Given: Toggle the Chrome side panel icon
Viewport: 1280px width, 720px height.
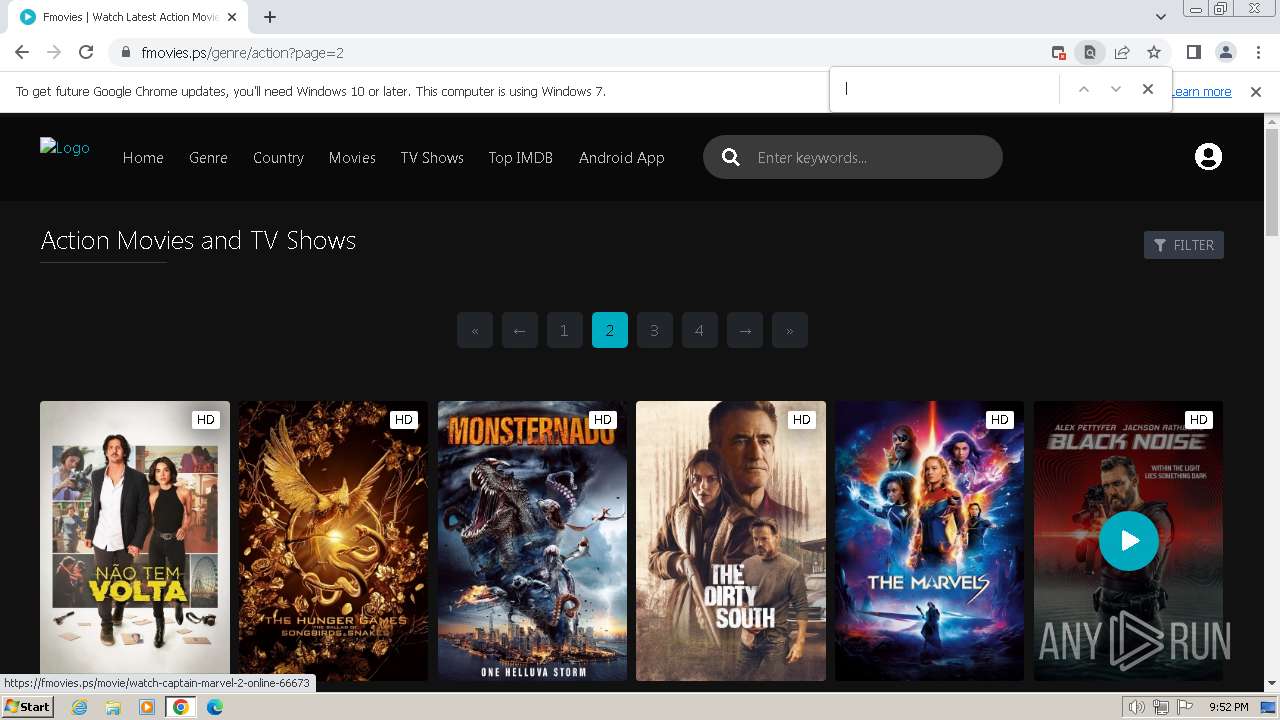Looking at the screenshot, I should coord(1193,52).
